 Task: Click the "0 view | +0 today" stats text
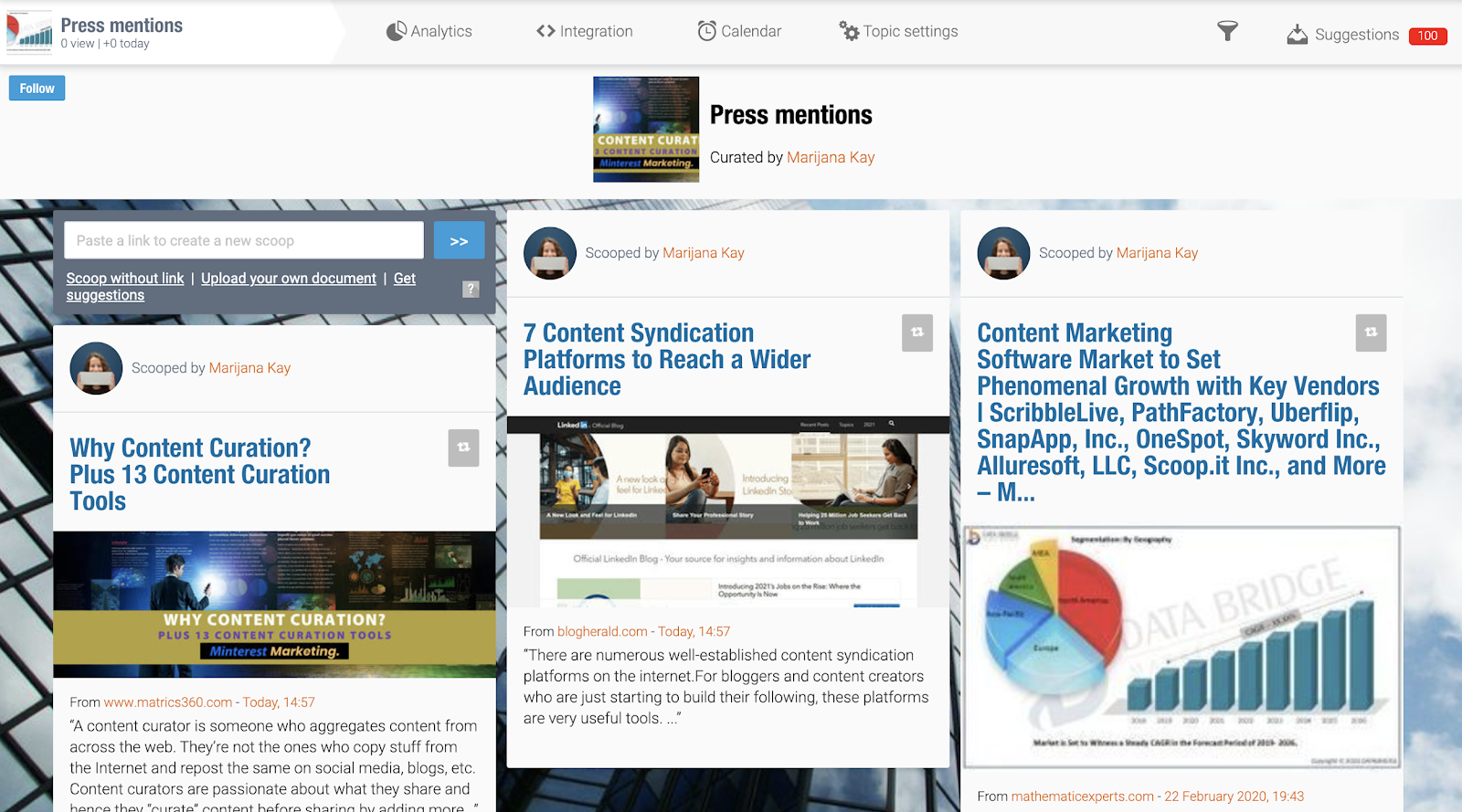(x=105, y=44)
